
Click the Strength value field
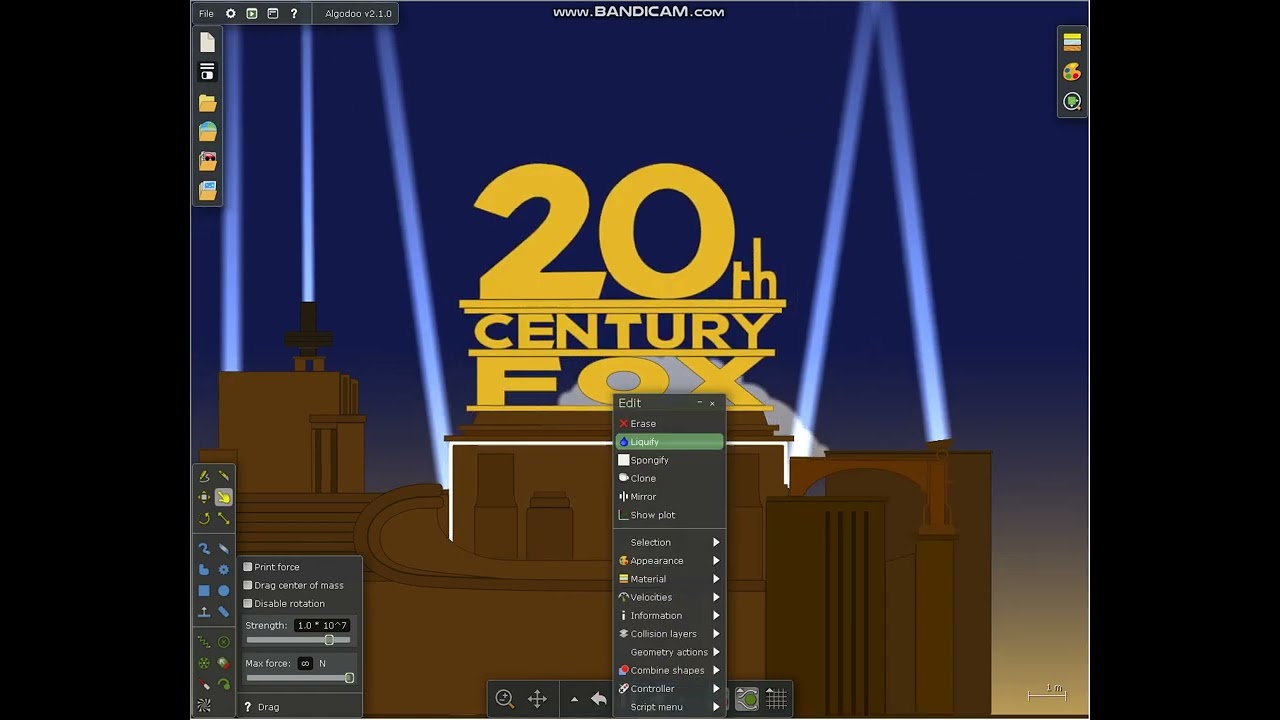pos(322,625)
